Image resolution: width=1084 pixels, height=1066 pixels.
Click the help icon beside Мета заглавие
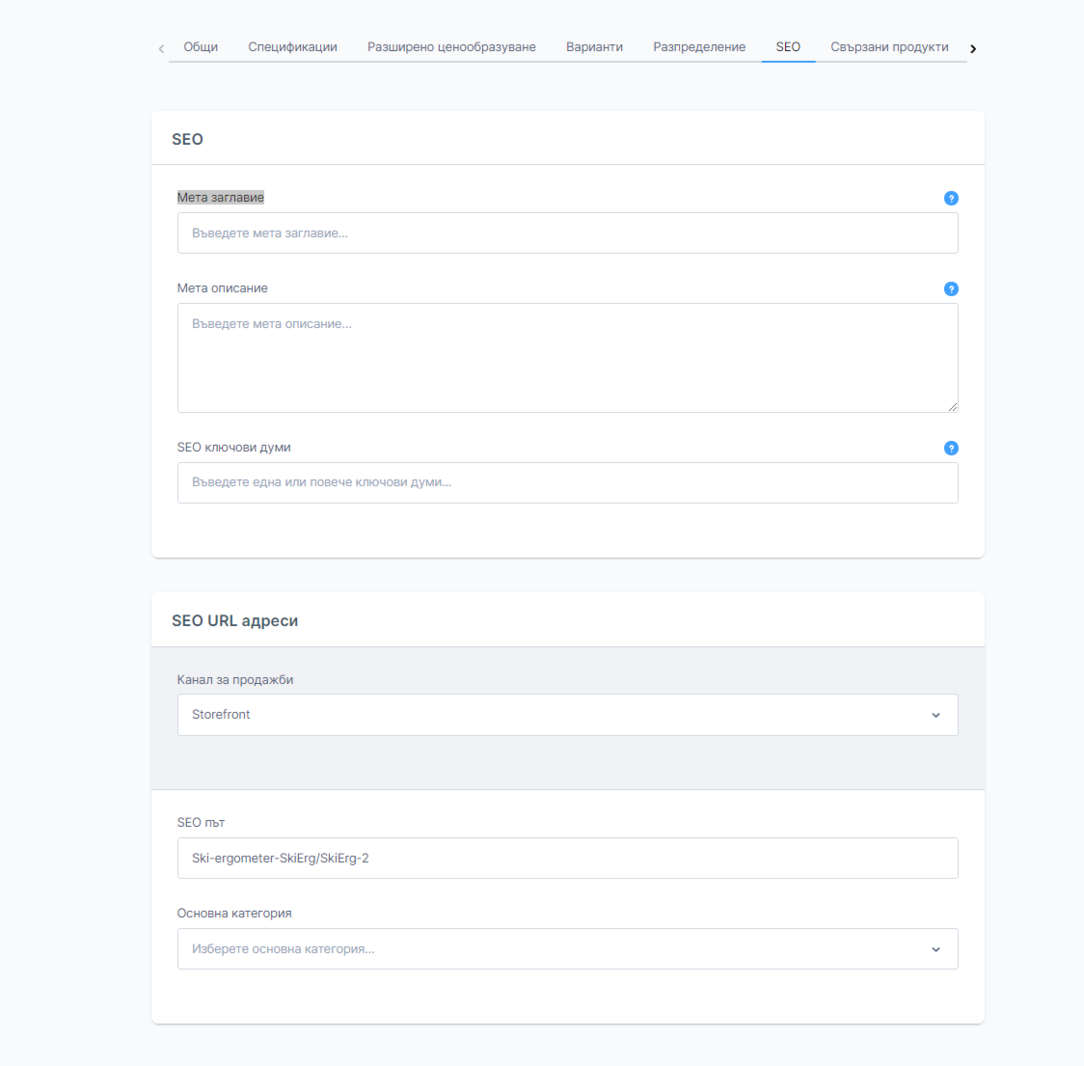coord(951,198)
